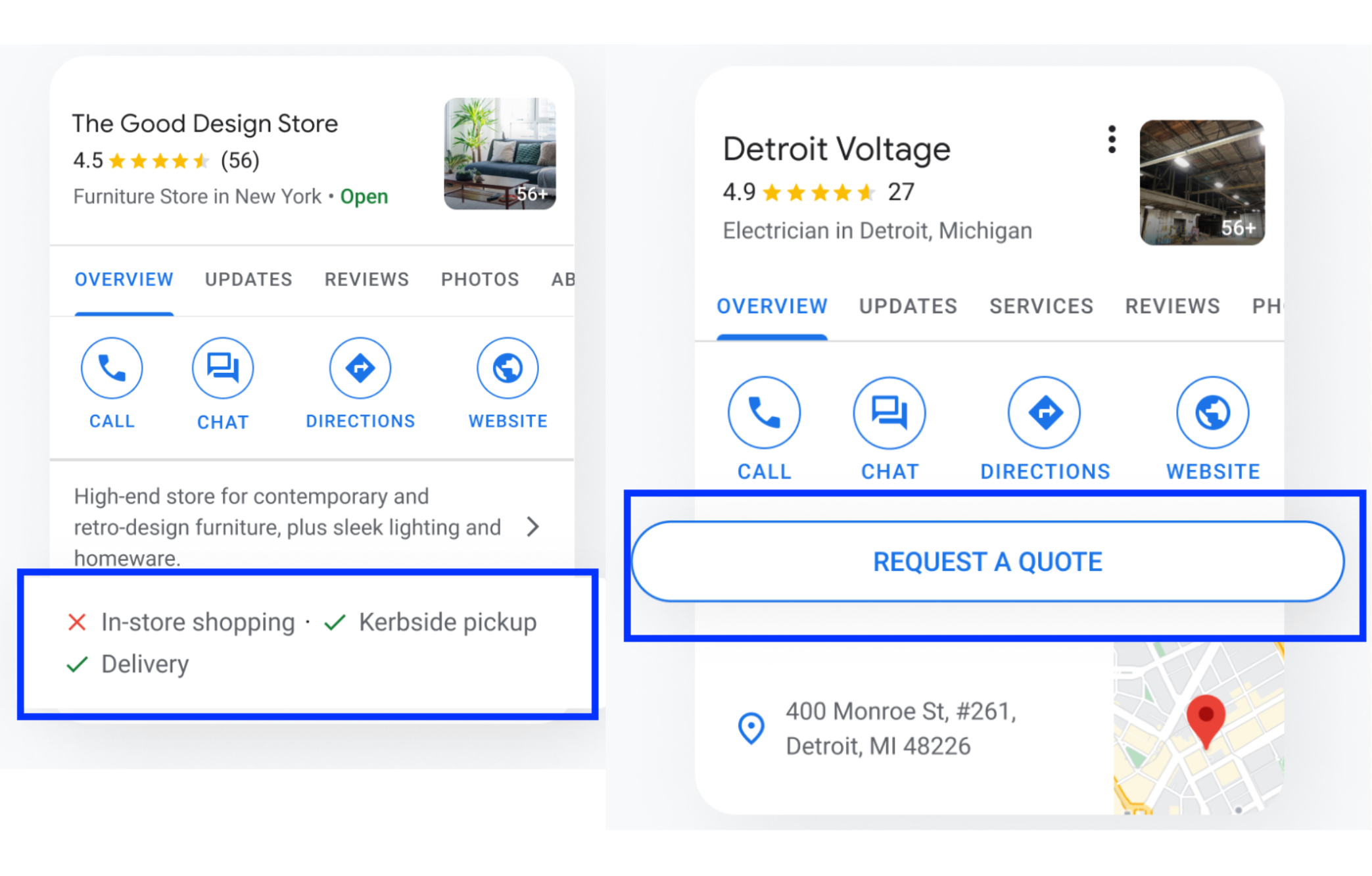Get Directions to The Good Design Store

[360, 368]
